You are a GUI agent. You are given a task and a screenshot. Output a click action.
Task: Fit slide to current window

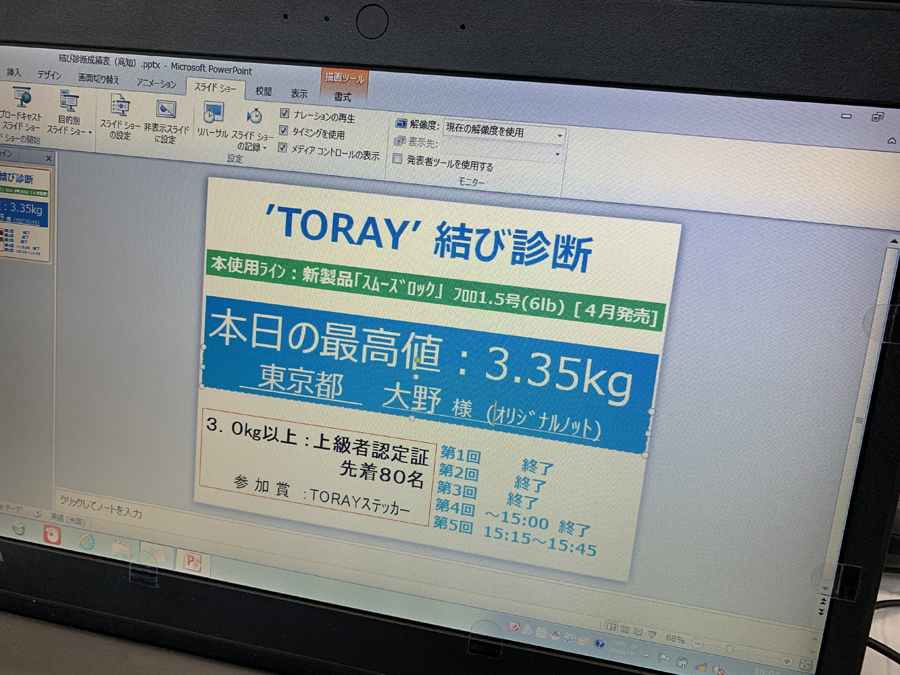coord(806,664)
